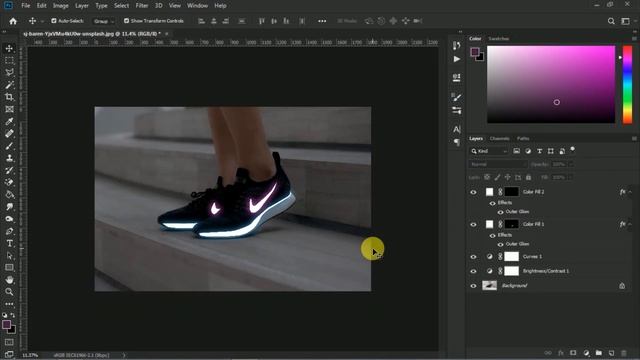
Task: Select the Lasso tool
Action: tap(9, 73)
